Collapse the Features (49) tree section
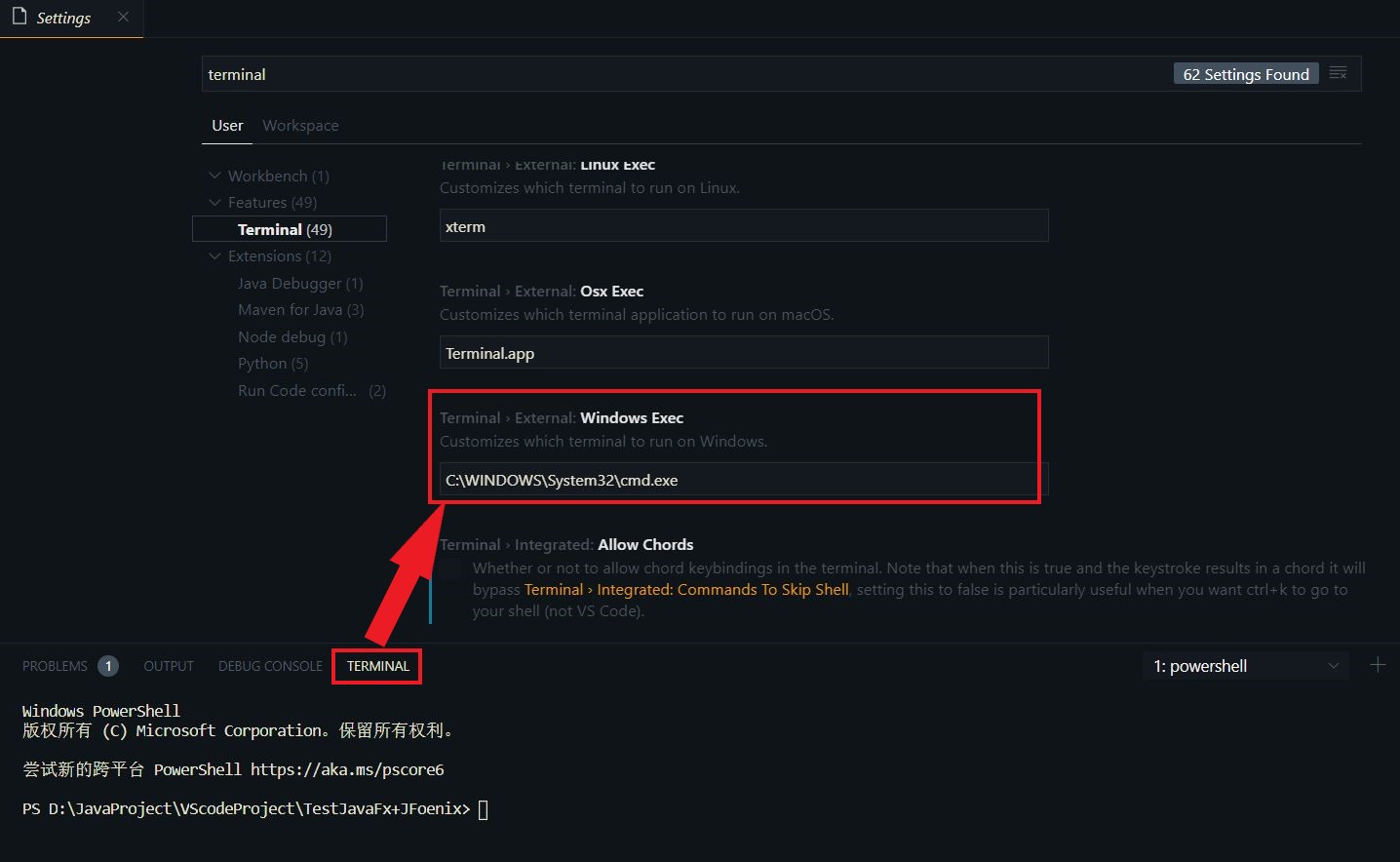The image size is (1400, 862). pyautogui.click(x=214, y=202)
